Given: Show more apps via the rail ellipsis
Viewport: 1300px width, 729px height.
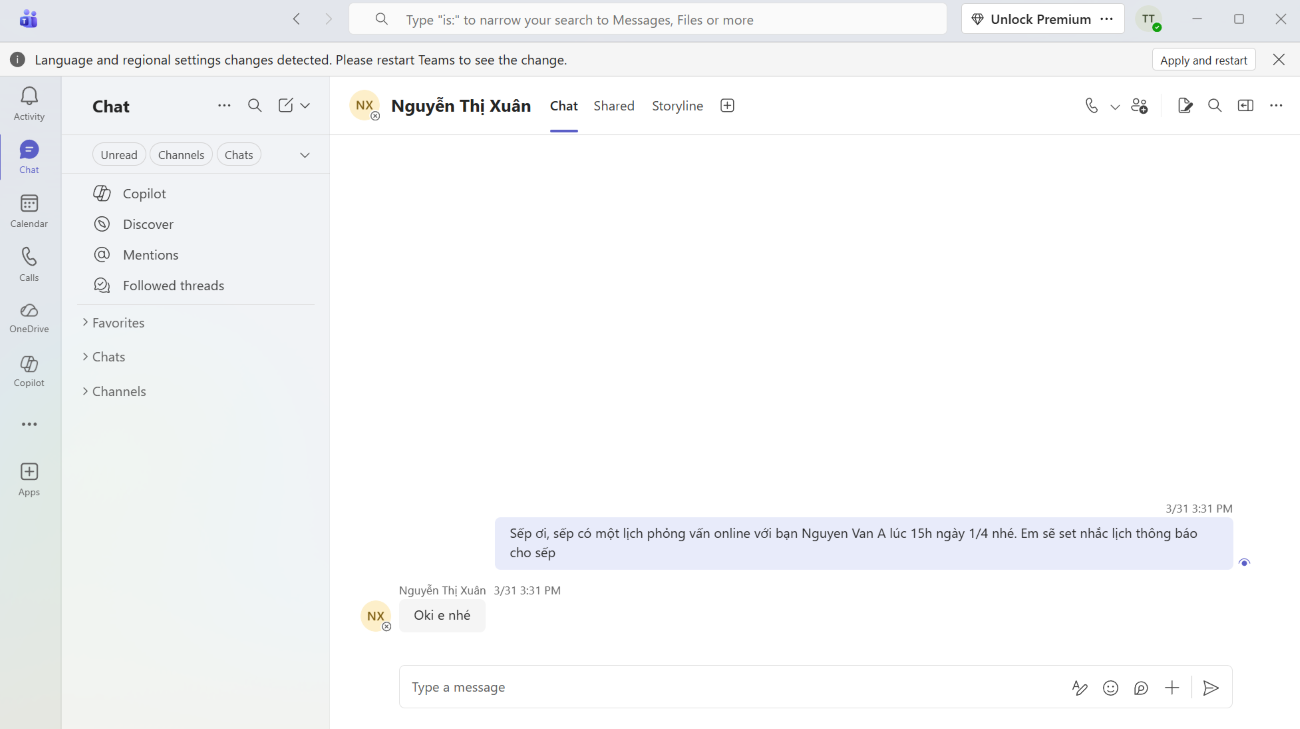Looking at the screenshot, I should click(x=29, y=424).
